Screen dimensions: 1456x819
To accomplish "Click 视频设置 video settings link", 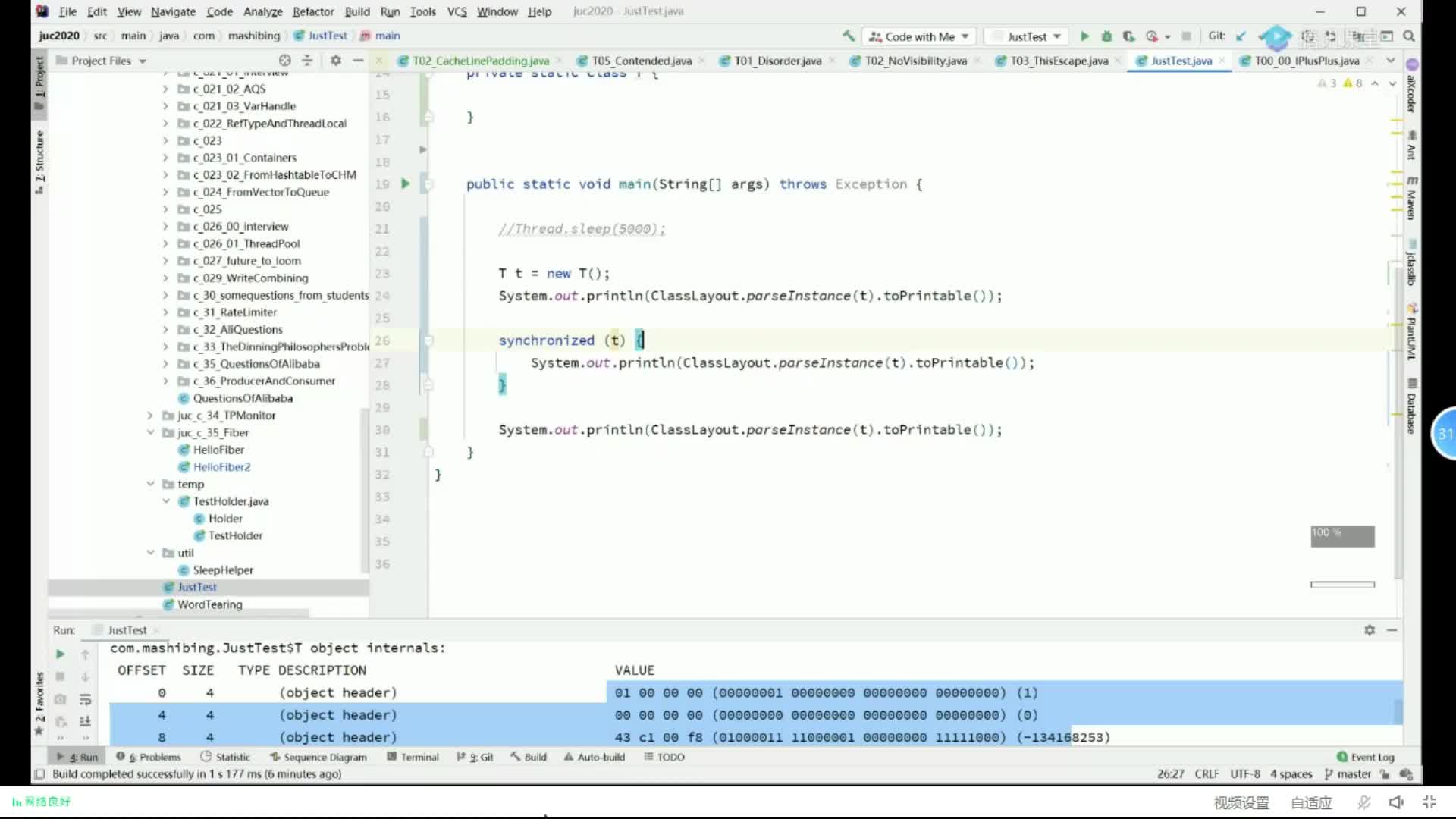I will [1241, 802].
